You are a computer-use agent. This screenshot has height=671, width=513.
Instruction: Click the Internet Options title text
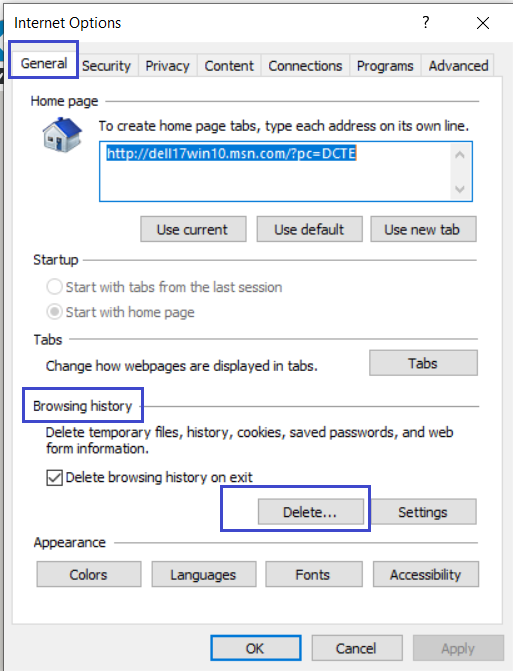coord(68,23)
